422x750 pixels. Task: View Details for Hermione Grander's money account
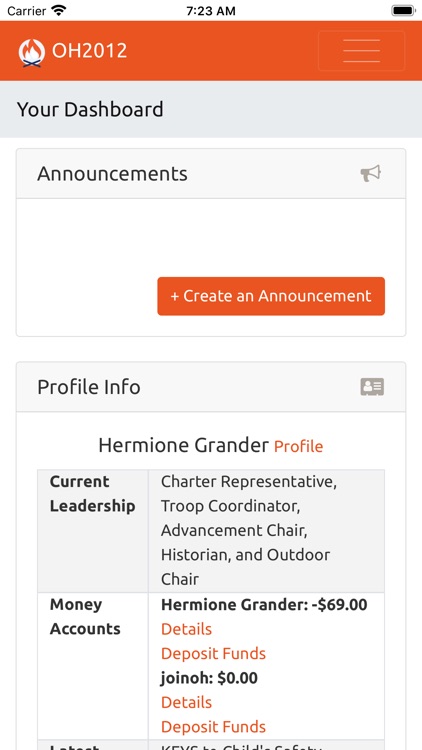[186, 629]
